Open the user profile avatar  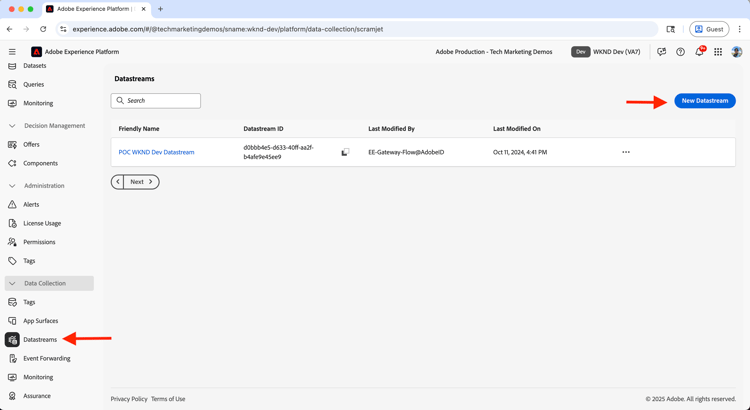pyautogui.click(x=737, y=52)
